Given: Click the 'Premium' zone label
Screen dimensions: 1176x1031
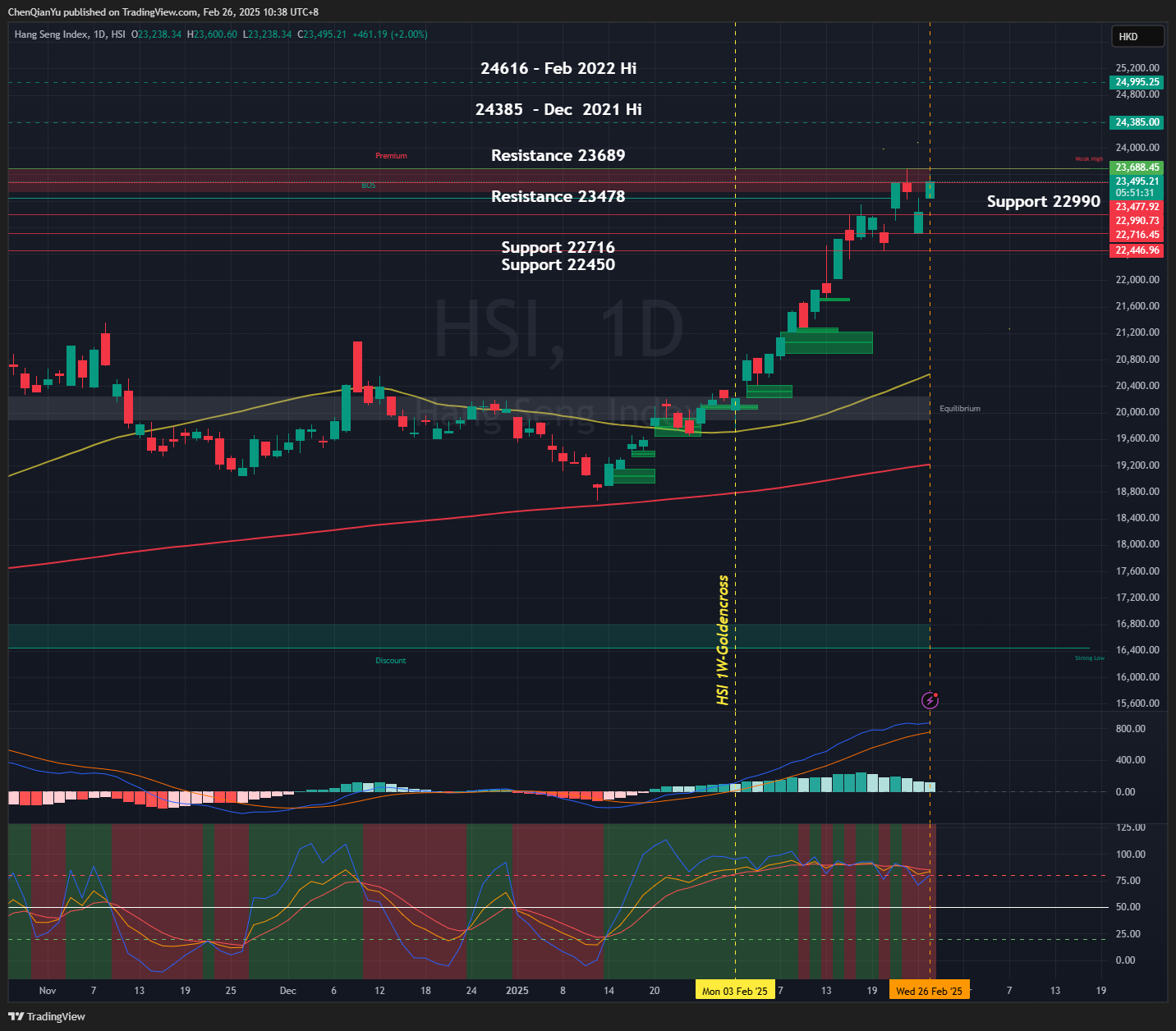Looking at the screenshot, I should (x=391, y=155).
